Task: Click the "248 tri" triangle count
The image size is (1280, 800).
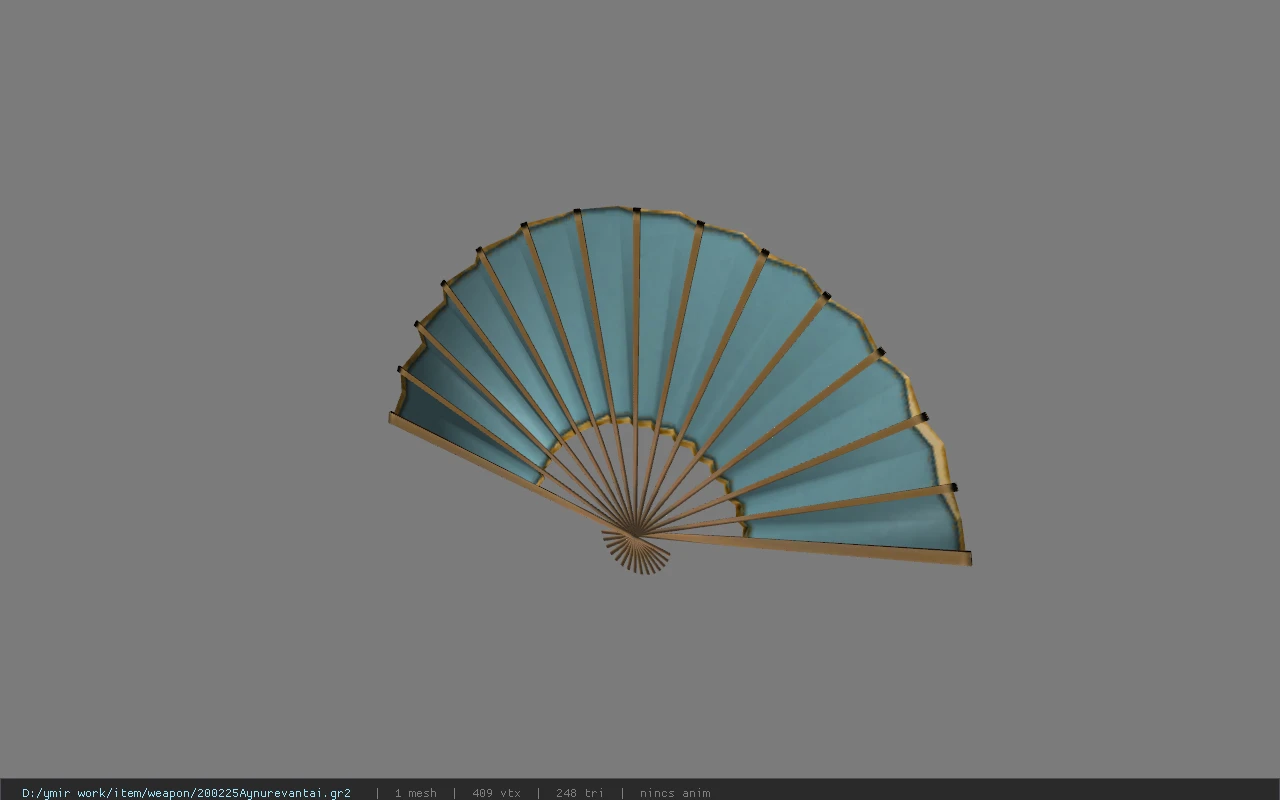Action: pyautogui.click(x=580, y=793)
